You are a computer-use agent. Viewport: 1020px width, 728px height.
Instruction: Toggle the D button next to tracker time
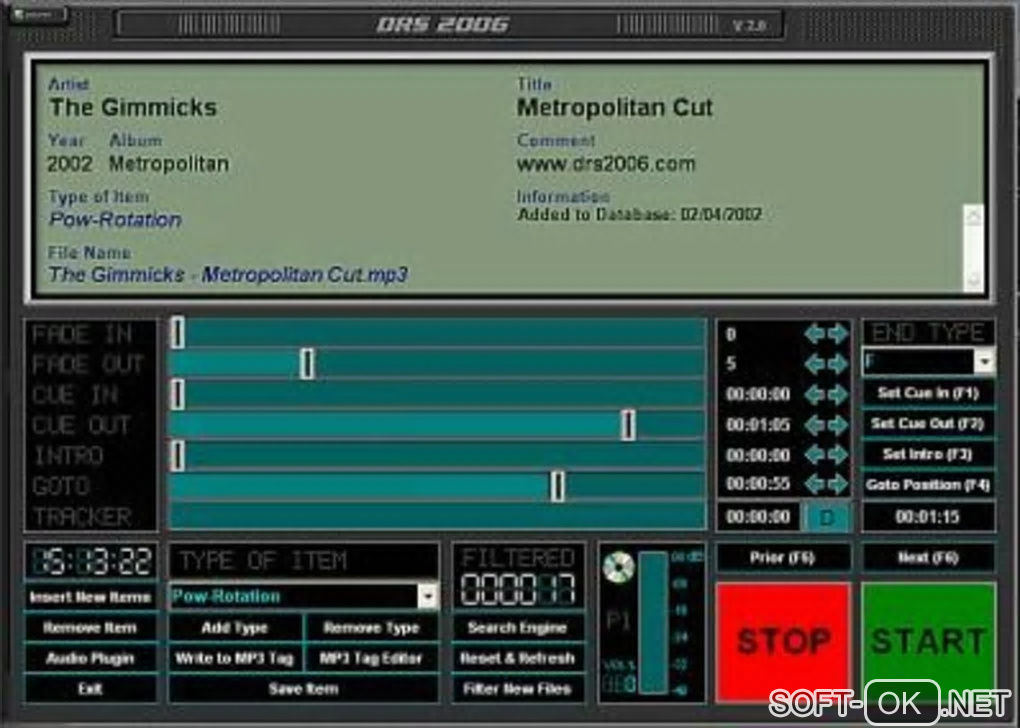(827, 518)
